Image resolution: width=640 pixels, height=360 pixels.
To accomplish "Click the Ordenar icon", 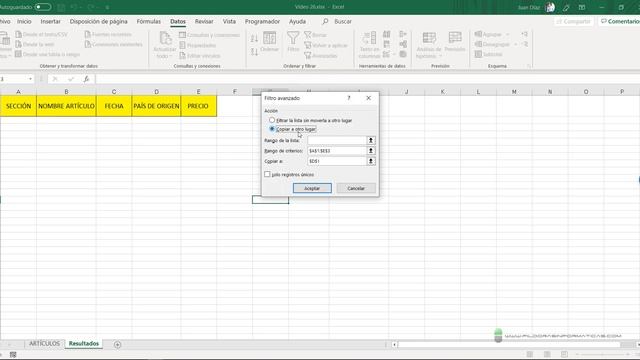I will click(269, 38).
